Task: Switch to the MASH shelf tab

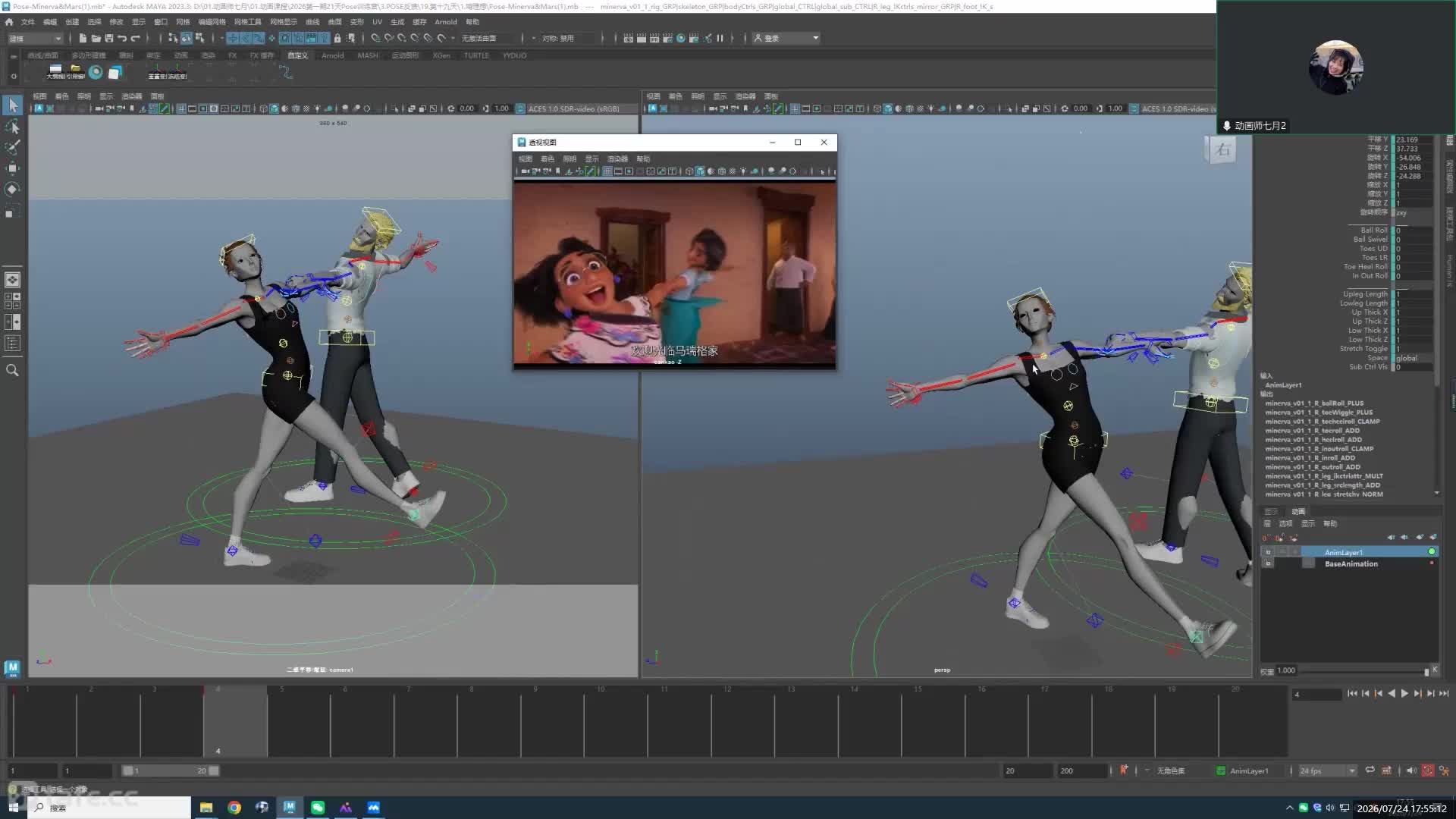Action: [x=368, y=55]
